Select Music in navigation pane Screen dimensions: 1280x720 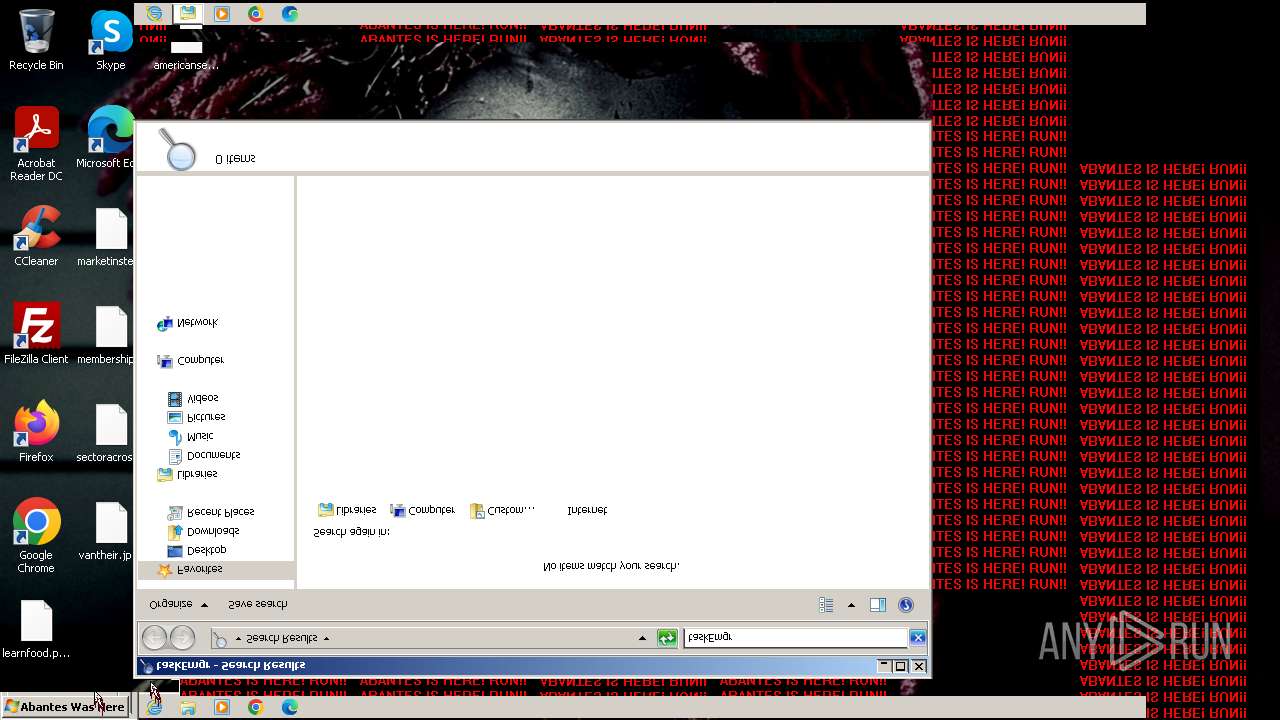coord(190,436)
